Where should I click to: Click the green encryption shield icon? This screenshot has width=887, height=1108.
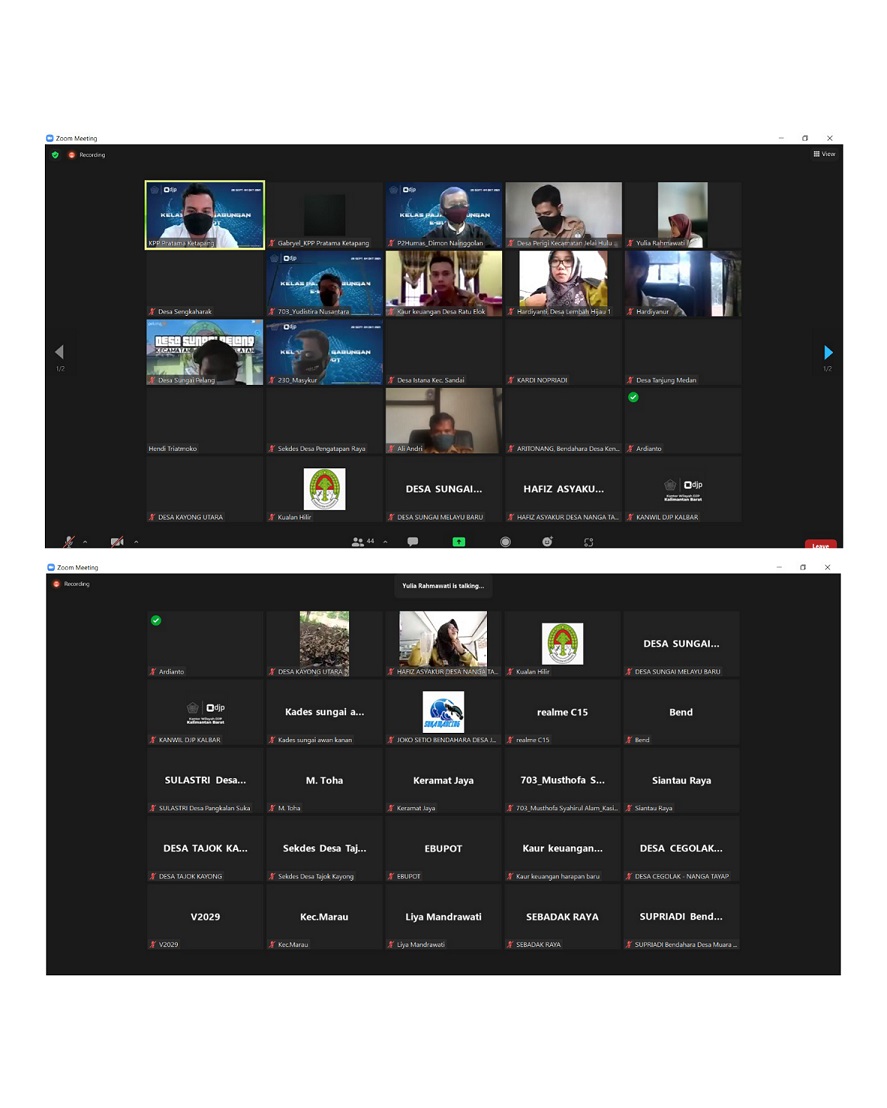tap(55, 155)
